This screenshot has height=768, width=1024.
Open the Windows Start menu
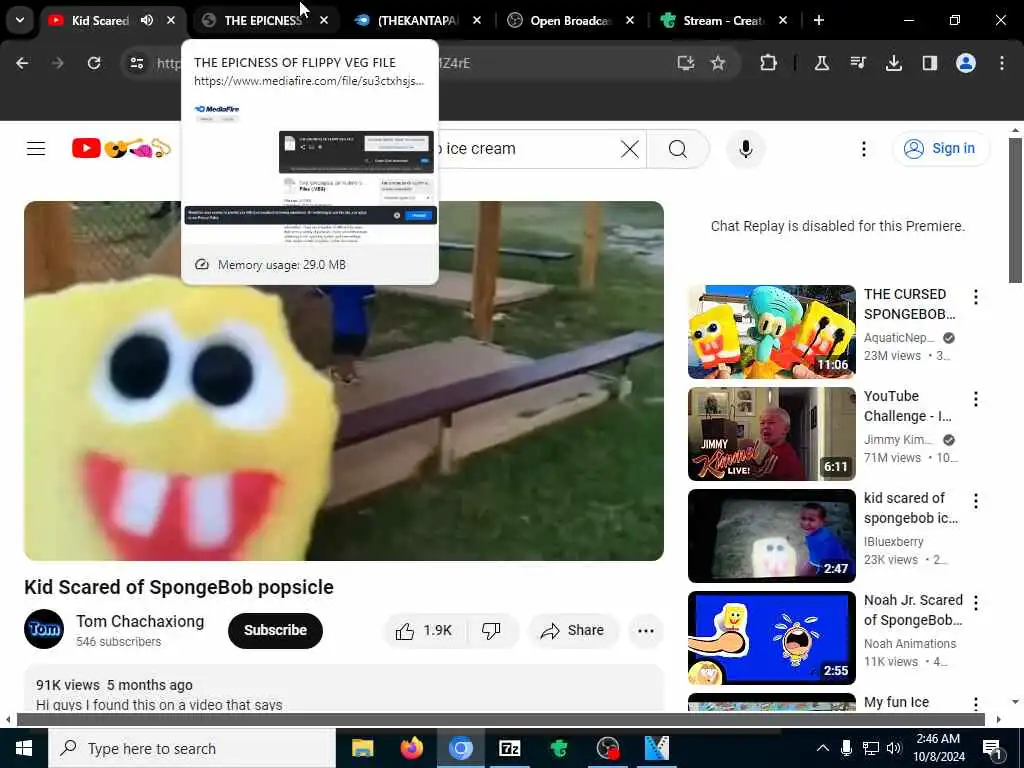[x=24, y=748]
